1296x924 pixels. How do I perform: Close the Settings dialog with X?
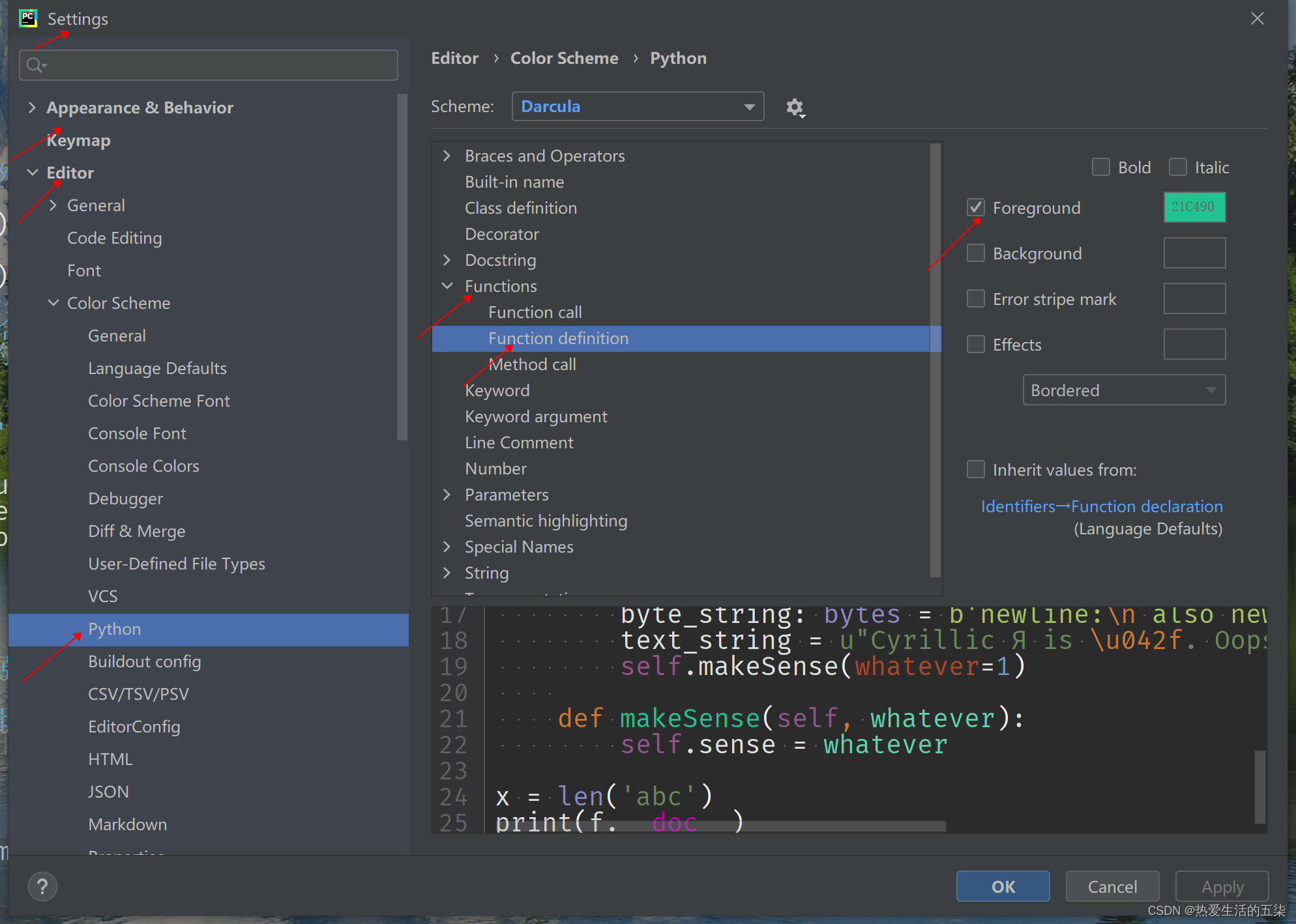[x=1257, y=18]
